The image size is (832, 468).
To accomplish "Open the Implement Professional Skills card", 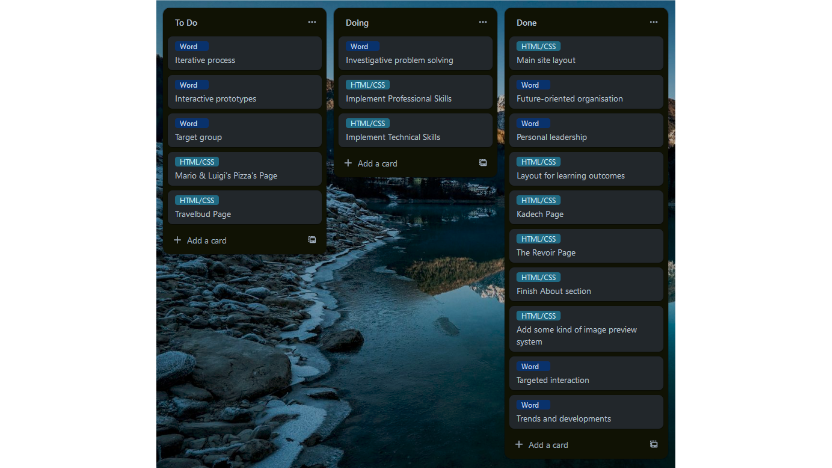I will tap(415, 92).
